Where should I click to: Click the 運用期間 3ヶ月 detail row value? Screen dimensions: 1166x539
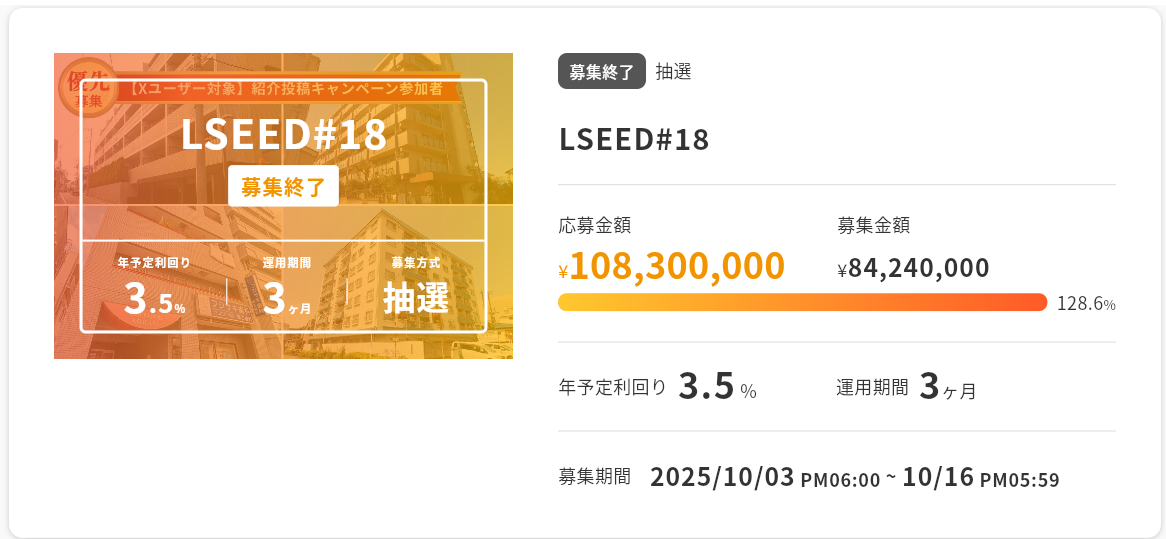(946, 387)
